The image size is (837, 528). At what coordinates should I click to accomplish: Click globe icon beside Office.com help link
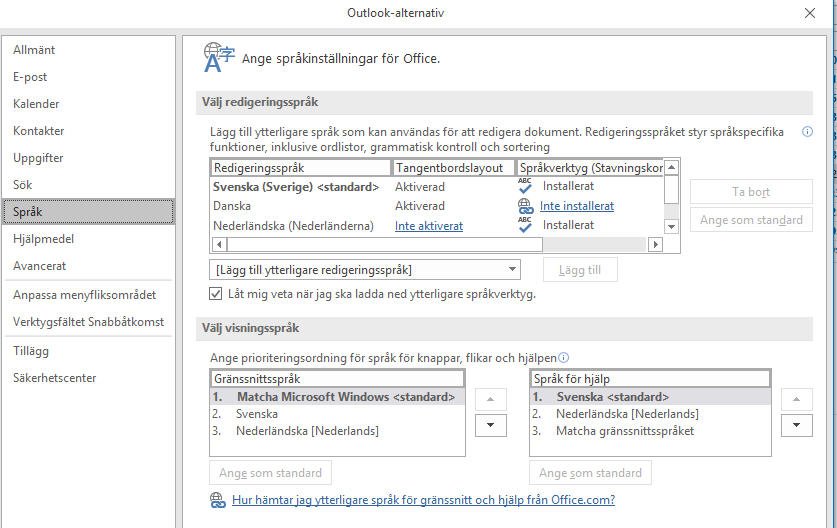coord(217,500)
